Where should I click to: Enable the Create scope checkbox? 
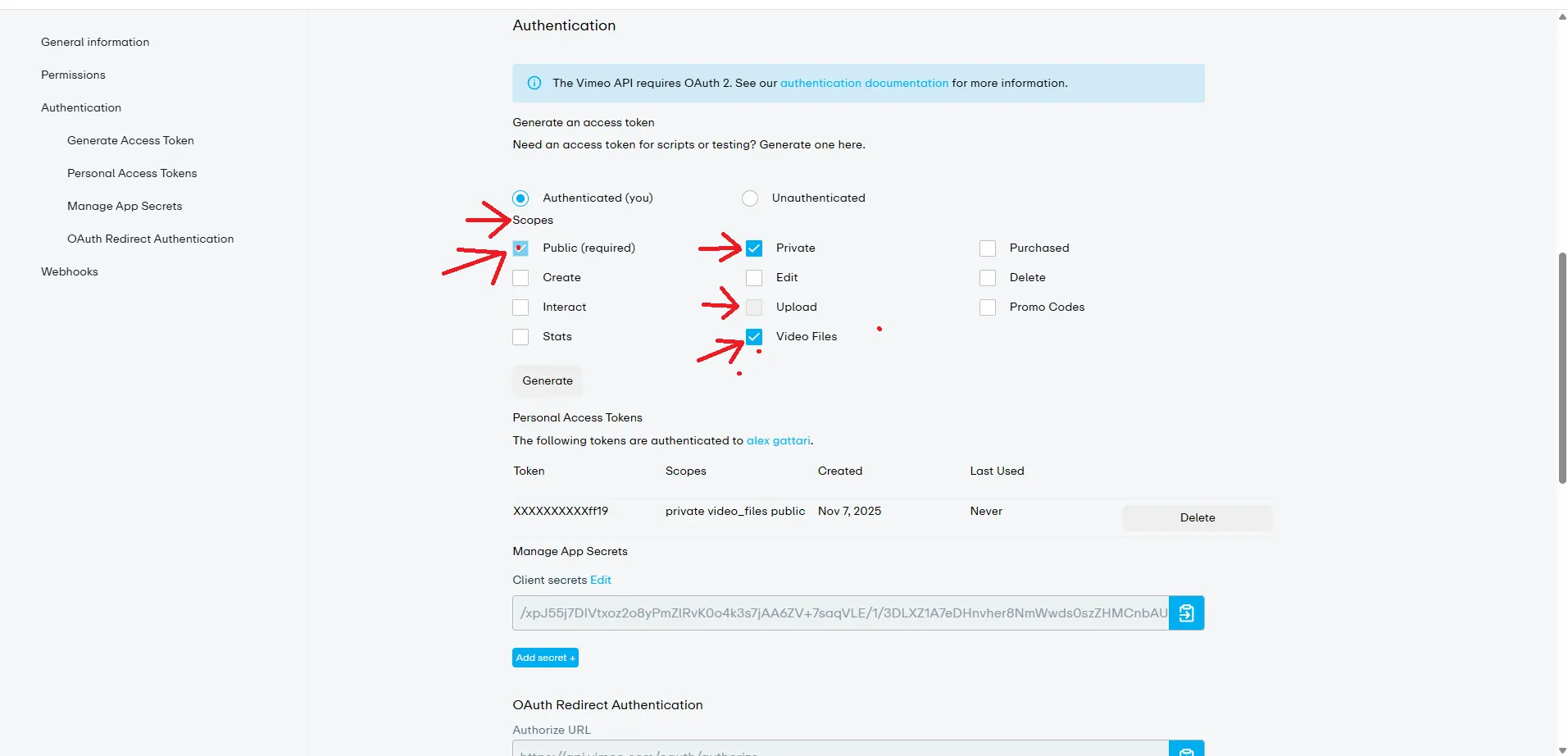tap(520, 278)
